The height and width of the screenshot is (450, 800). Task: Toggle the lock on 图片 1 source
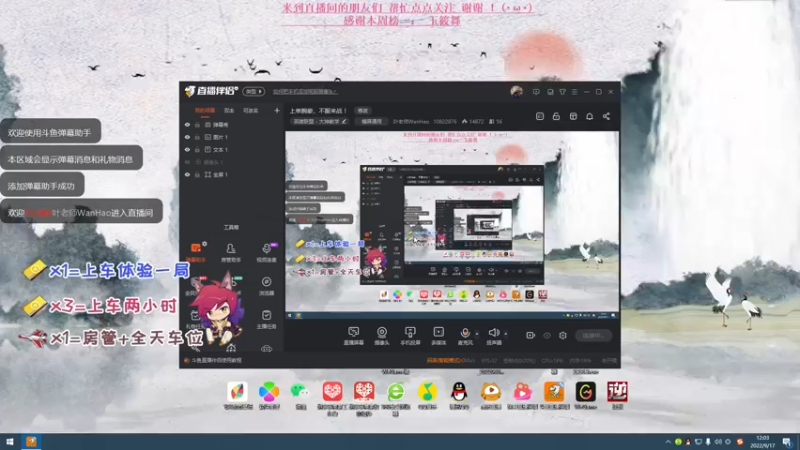point(197,137)
